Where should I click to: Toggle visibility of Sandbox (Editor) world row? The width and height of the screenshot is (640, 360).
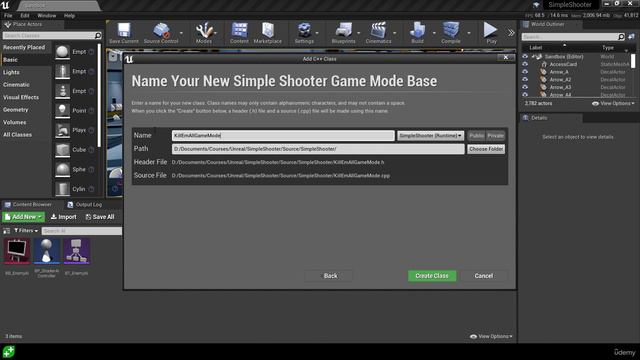(x=525, y=56)
